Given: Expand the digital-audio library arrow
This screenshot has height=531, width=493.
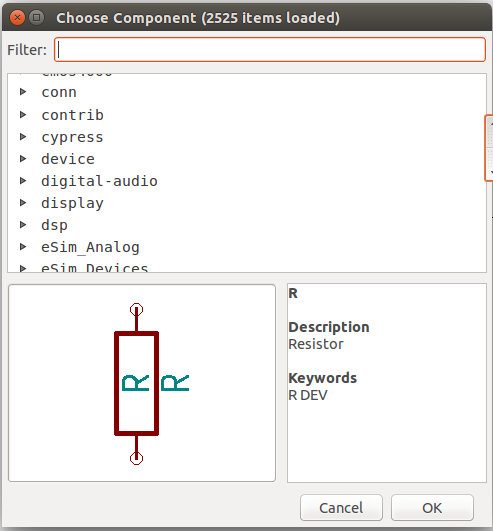Looking at the screenshot, I should point(23,181).
